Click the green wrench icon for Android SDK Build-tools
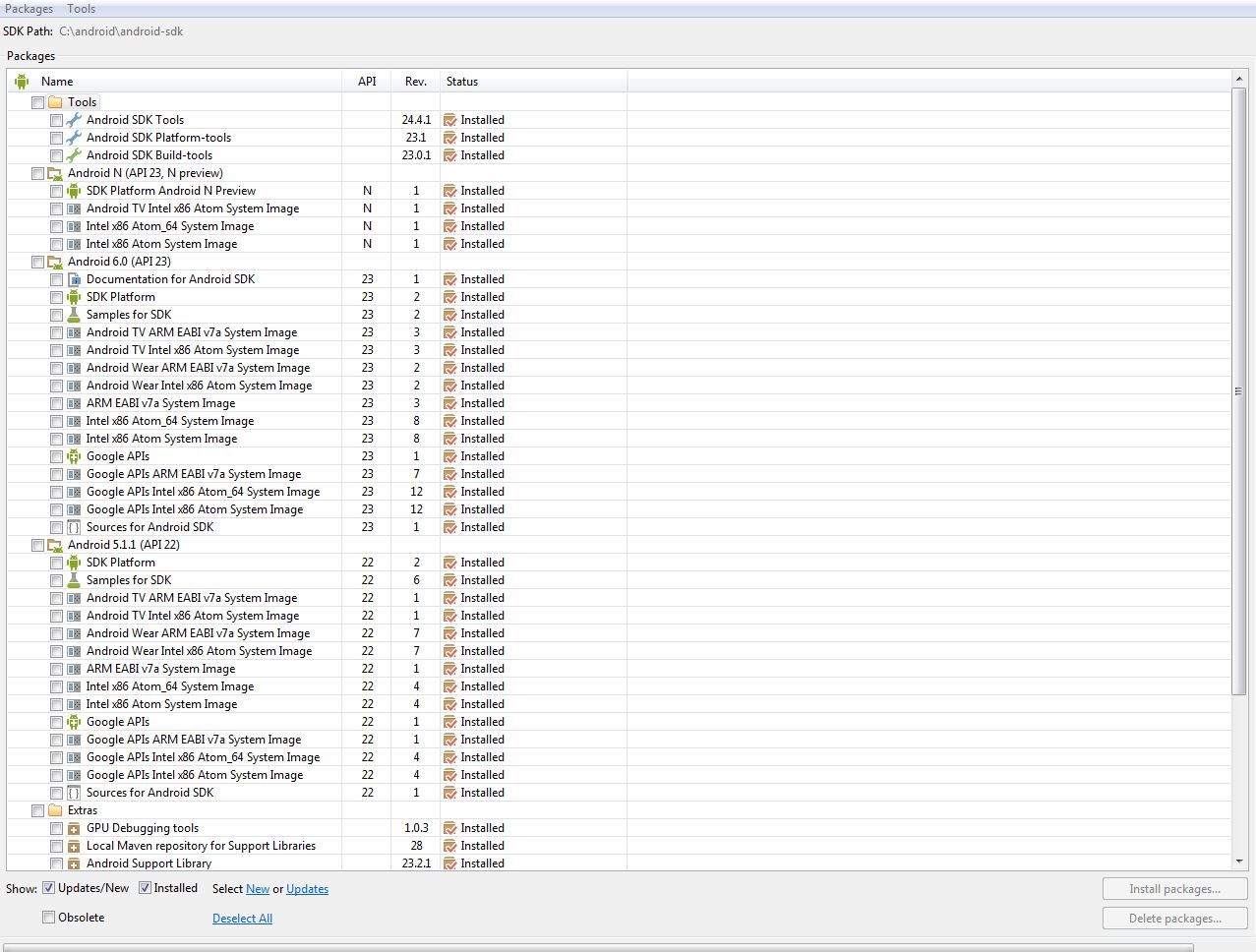 74,155
